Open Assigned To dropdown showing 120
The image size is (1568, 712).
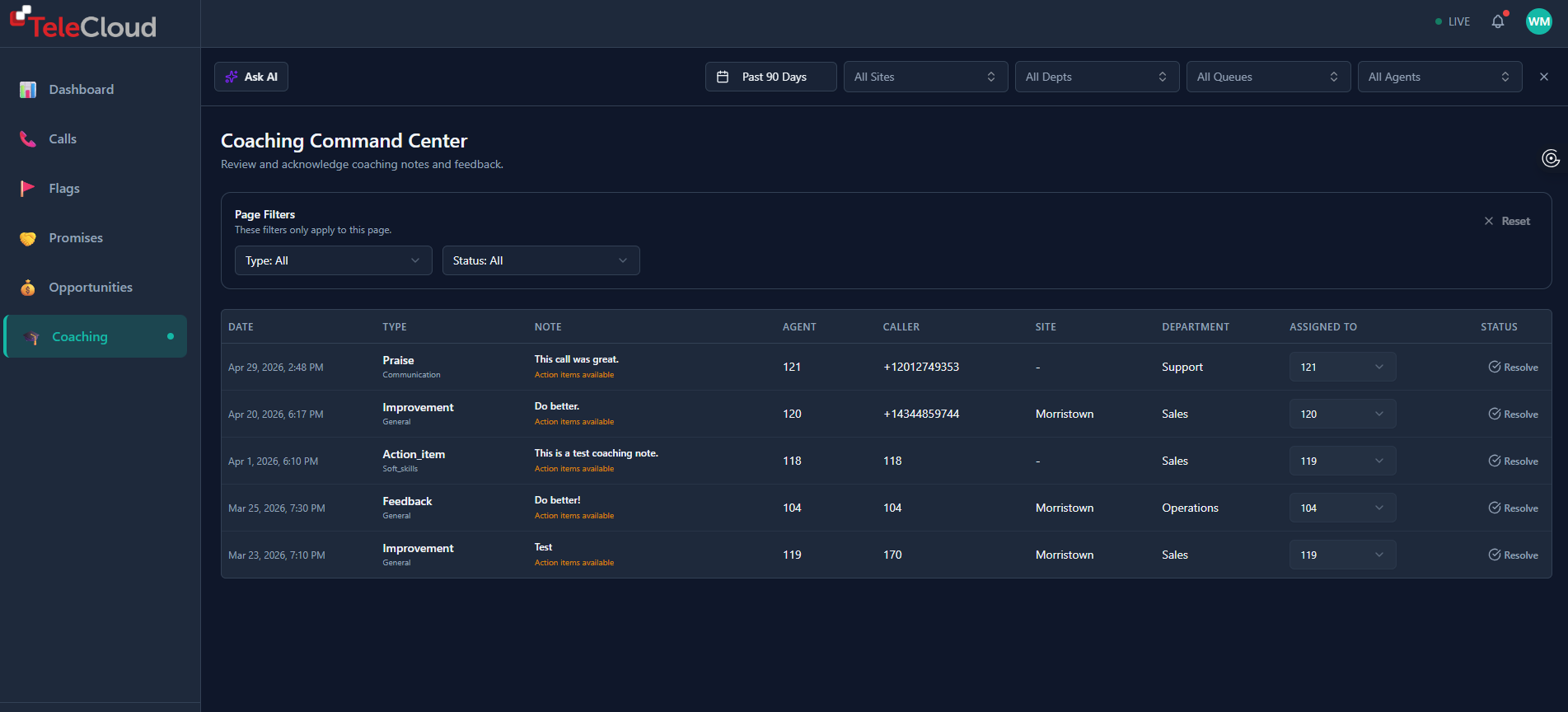pos(1342,414)
